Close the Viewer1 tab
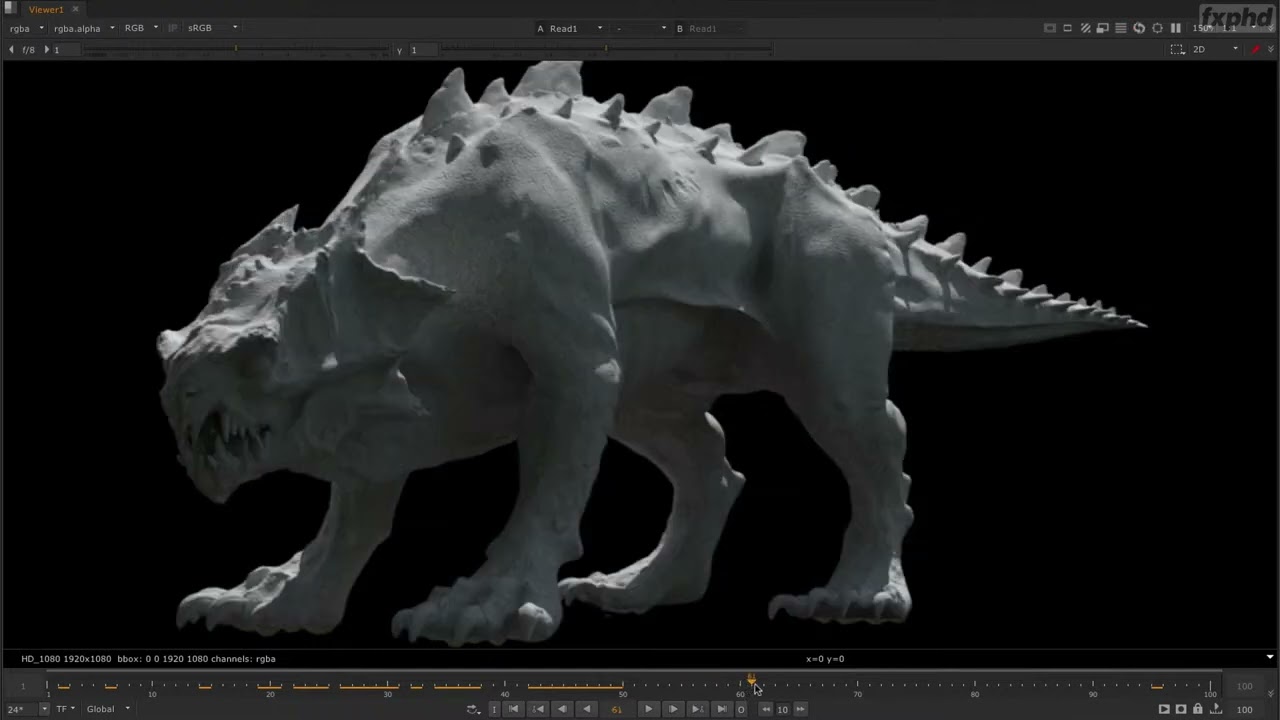The height and width of the screenshot is (720, 1280). tap(75, 9)
